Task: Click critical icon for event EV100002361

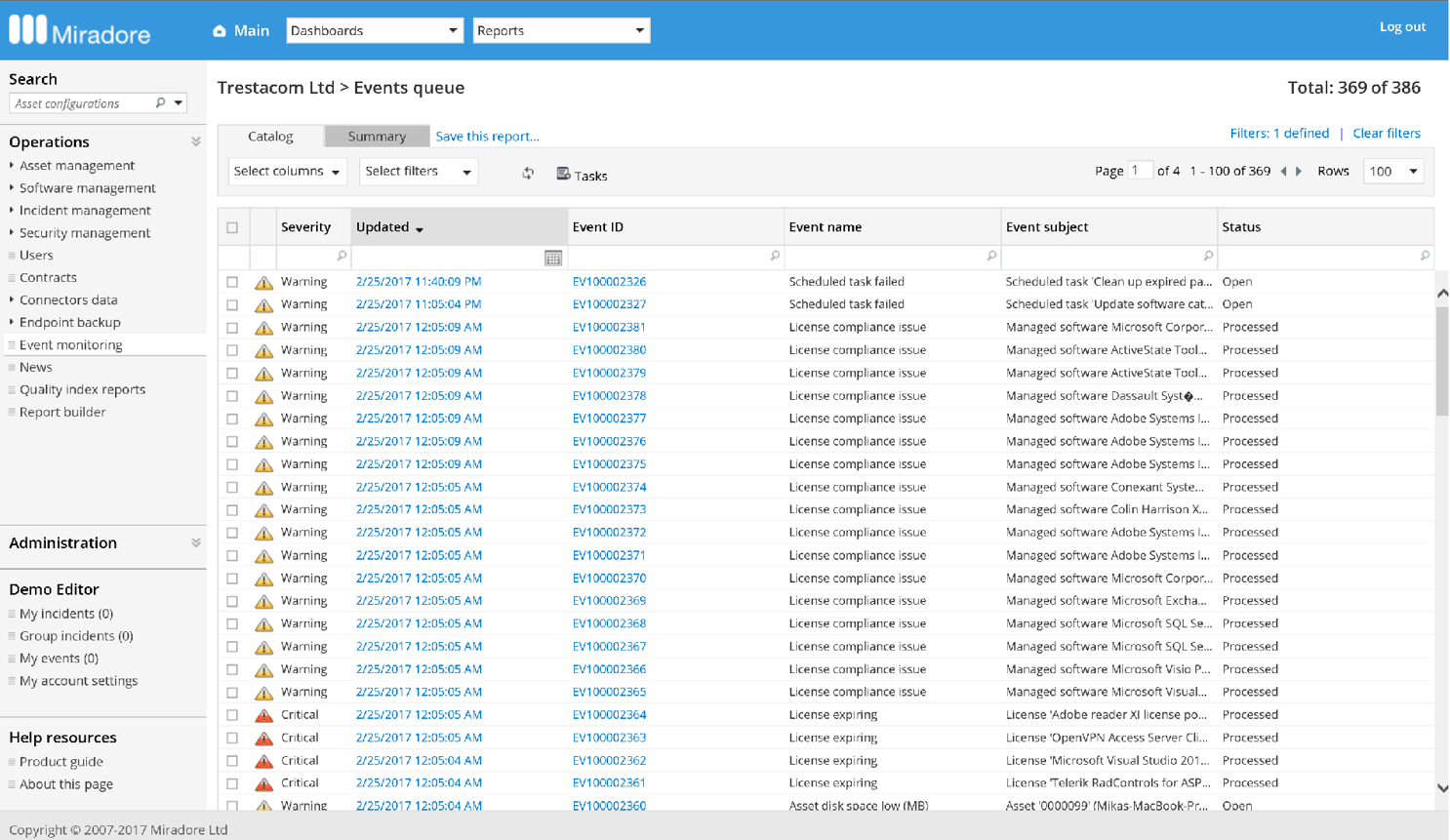Action: pyautogui.click(x=263, y=783)
